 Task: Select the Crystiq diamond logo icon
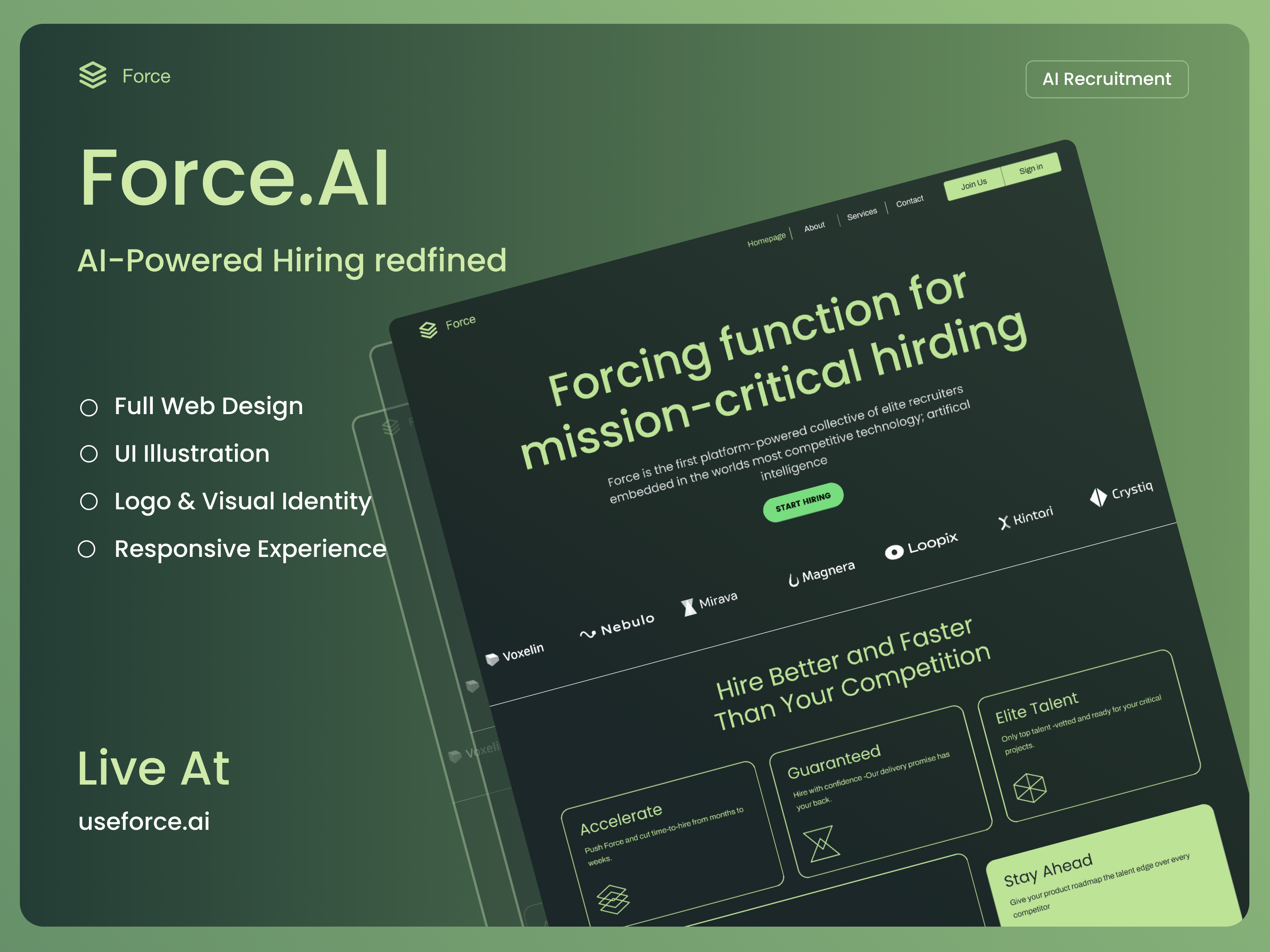(x=1099, y=497)
